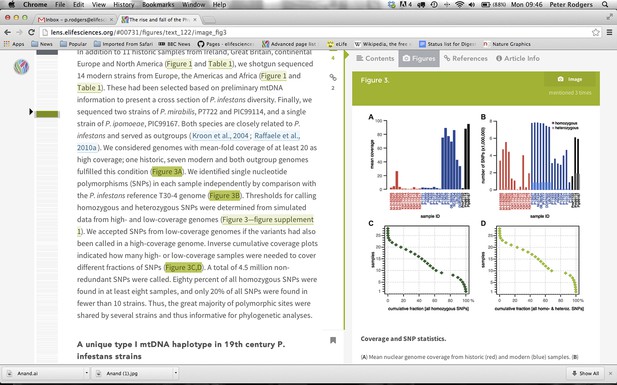The width and height of the screenshot is (617, 385).
Task: Open the downloaded Anand.ai file
Action: point(43,373)
